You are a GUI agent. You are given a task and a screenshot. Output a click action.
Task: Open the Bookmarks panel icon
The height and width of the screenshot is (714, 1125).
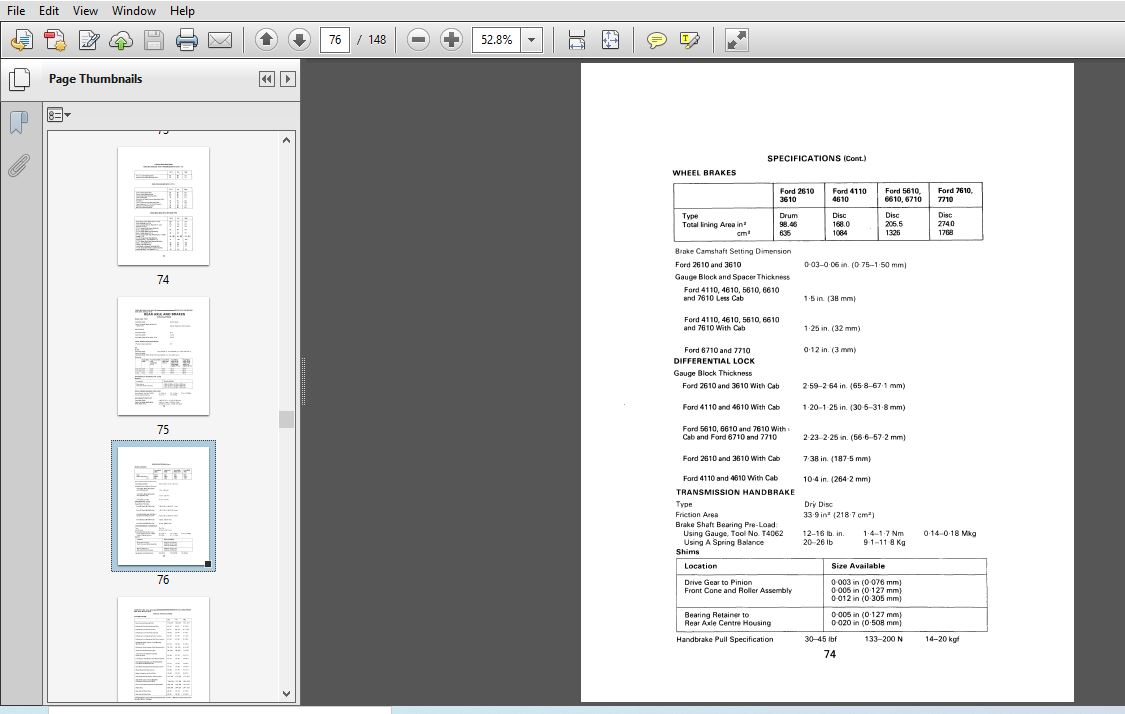click(x=19, y=123)
